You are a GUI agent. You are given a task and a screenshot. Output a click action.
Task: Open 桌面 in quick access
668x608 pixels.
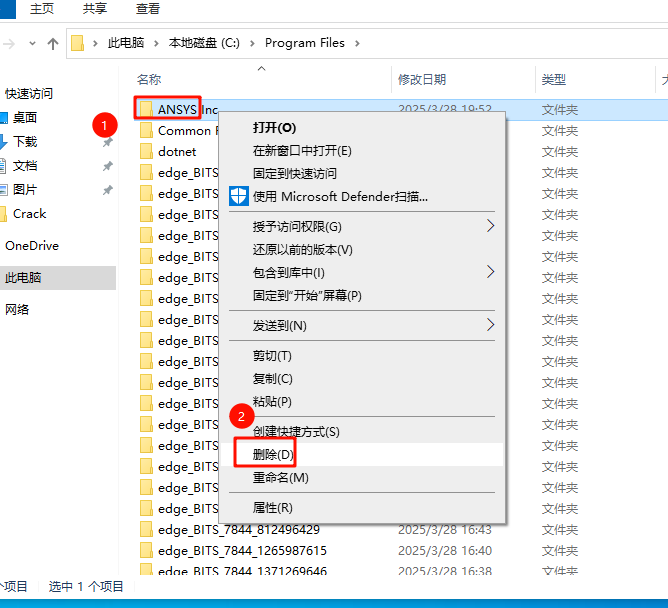[25, 118]
